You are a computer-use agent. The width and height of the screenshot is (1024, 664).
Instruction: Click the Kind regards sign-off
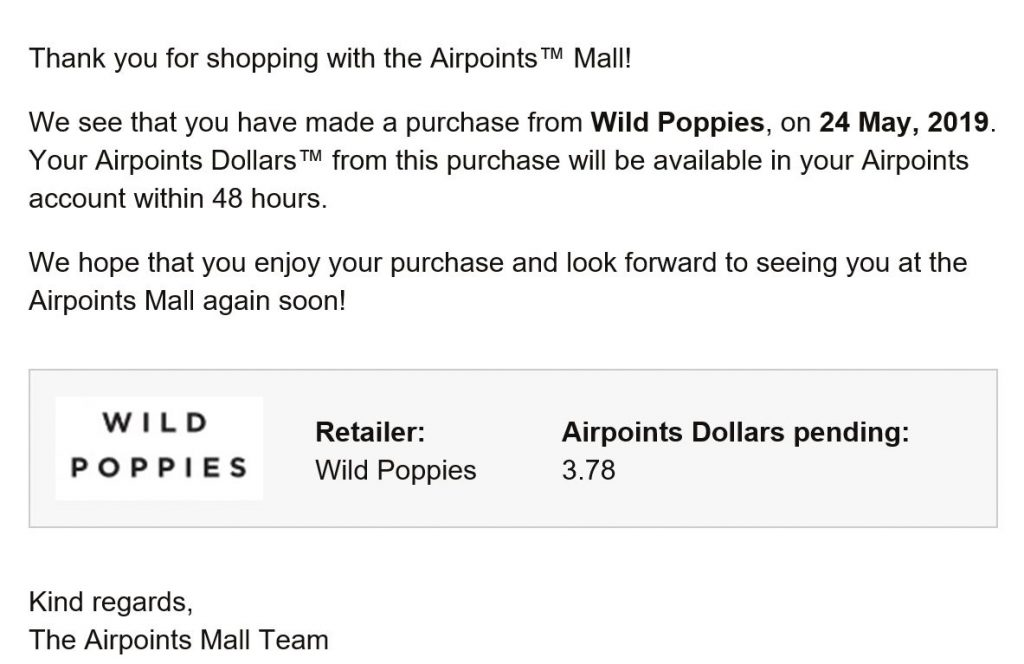(110, 602)
